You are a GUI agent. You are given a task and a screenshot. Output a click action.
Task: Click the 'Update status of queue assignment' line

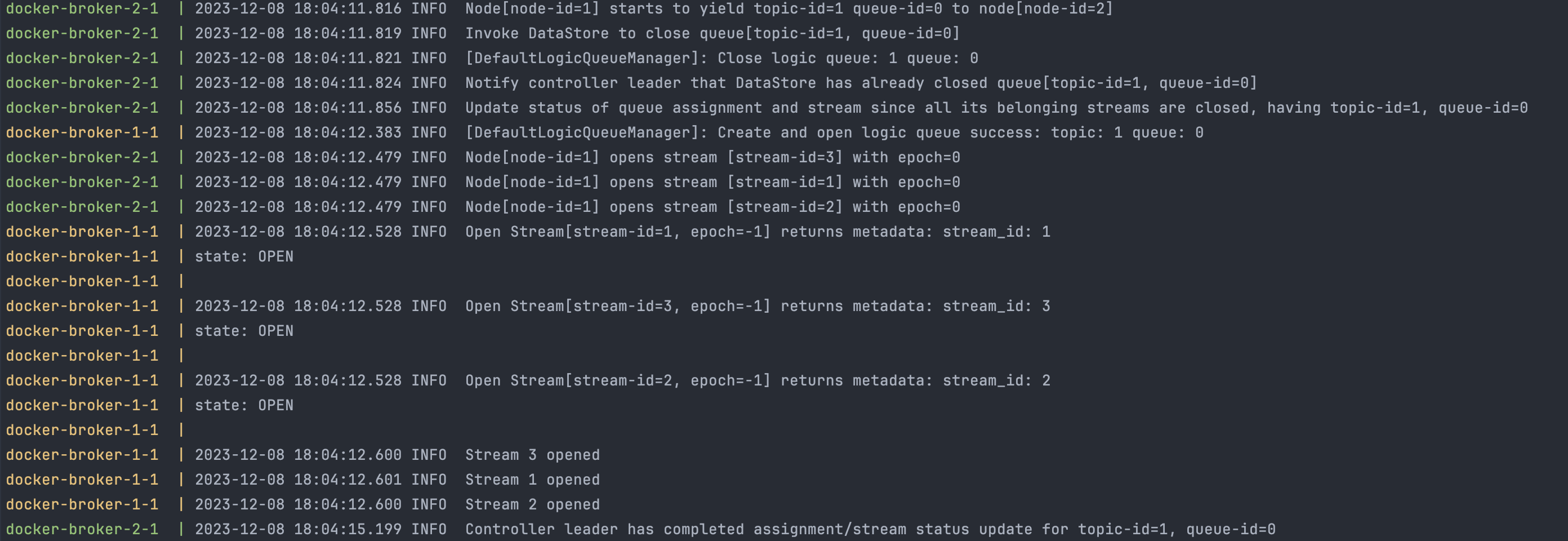[x=996, y=108]
